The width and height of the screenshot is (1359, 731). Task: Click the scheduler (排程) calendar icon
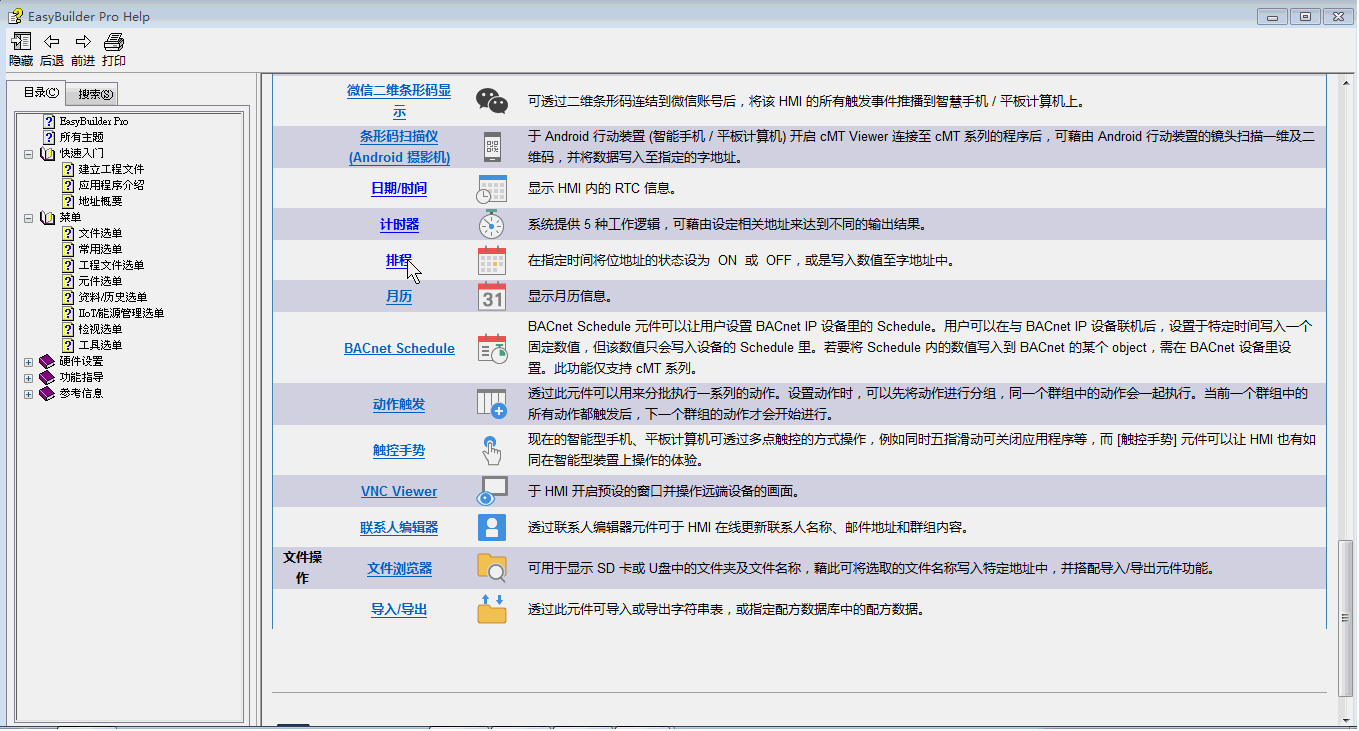click(492, 260)
